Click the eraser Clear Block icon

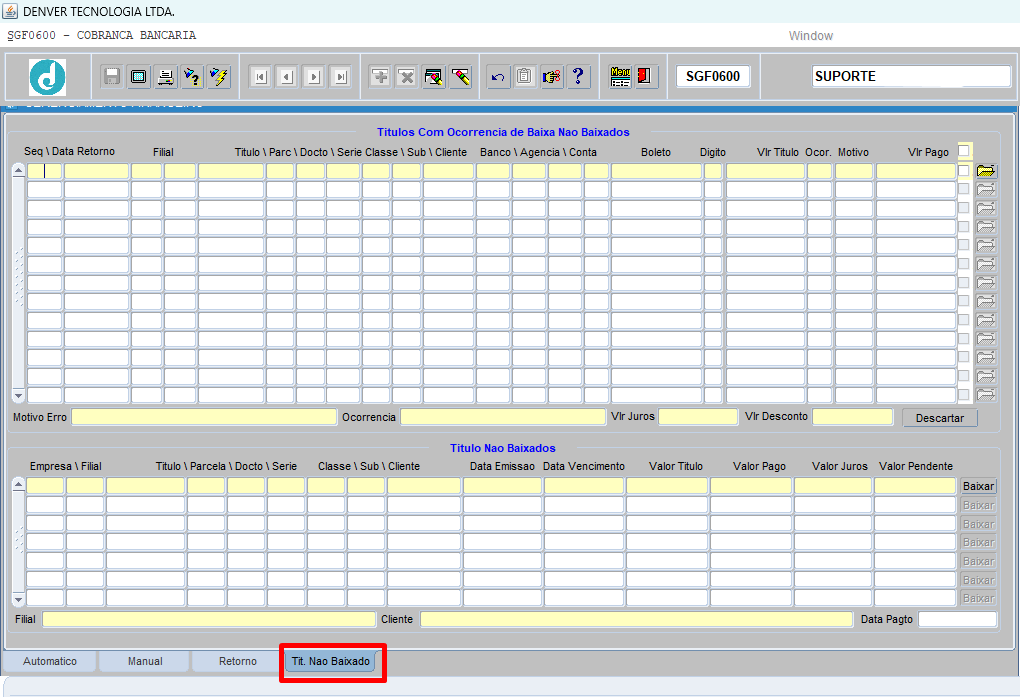click(x=461, y=77)
